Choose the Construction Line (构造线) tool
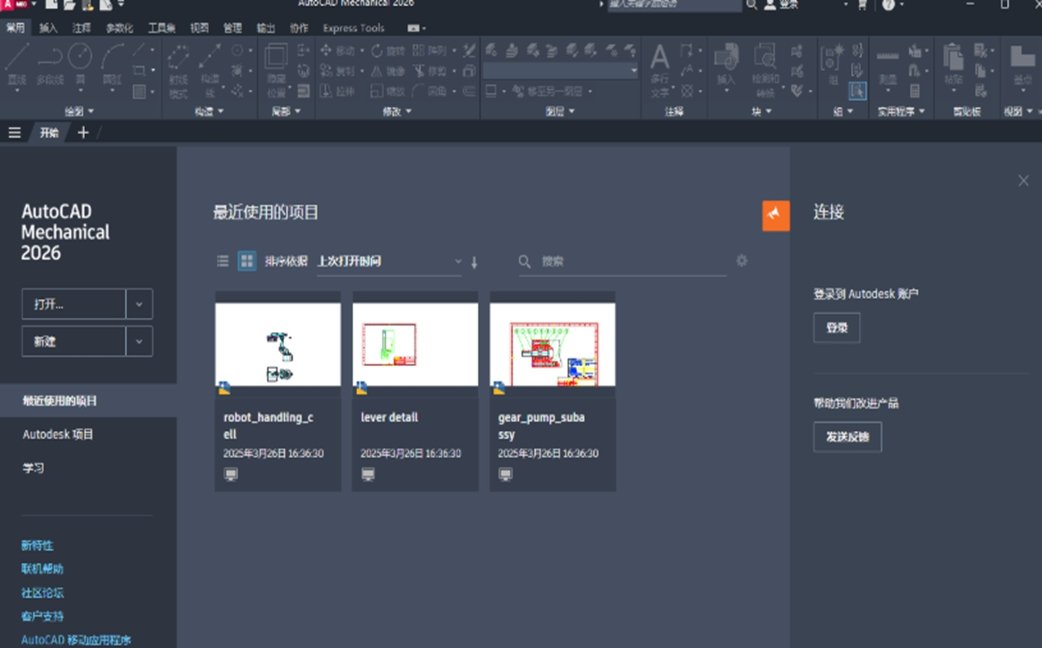Viewport: 1042px width, 648px height. click(210, 70)
